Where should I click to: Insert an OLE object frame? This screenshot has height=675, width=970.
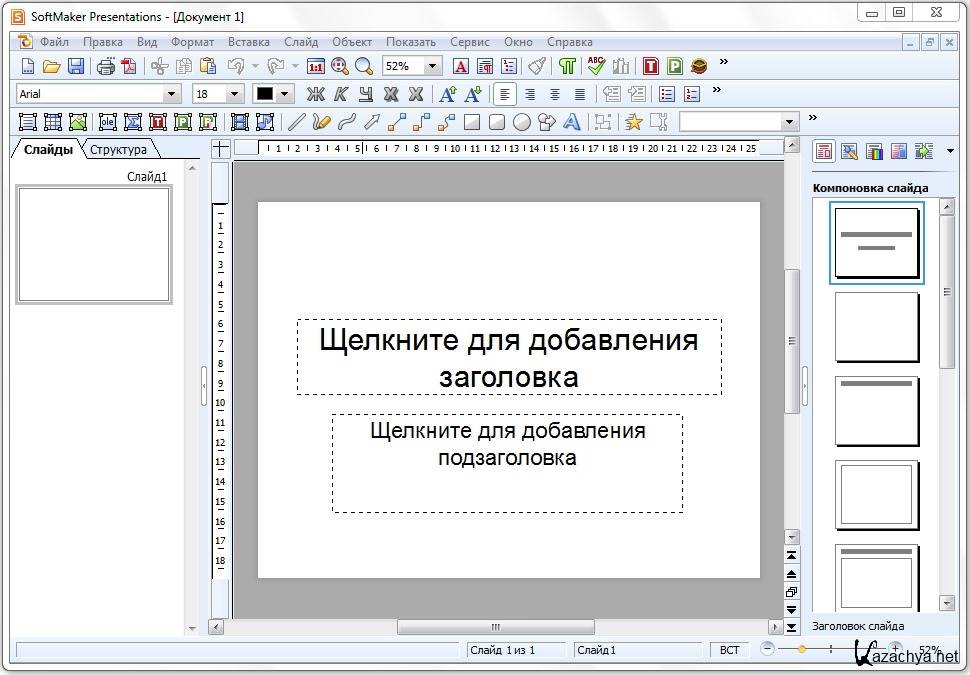click(x=107, y=122)
